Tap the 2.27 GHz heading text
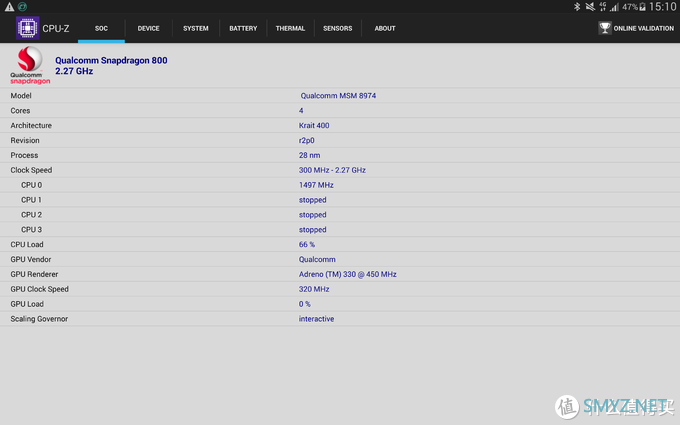Image resolution: width=680 pixels, height=425 pixels. click(74, 71)
